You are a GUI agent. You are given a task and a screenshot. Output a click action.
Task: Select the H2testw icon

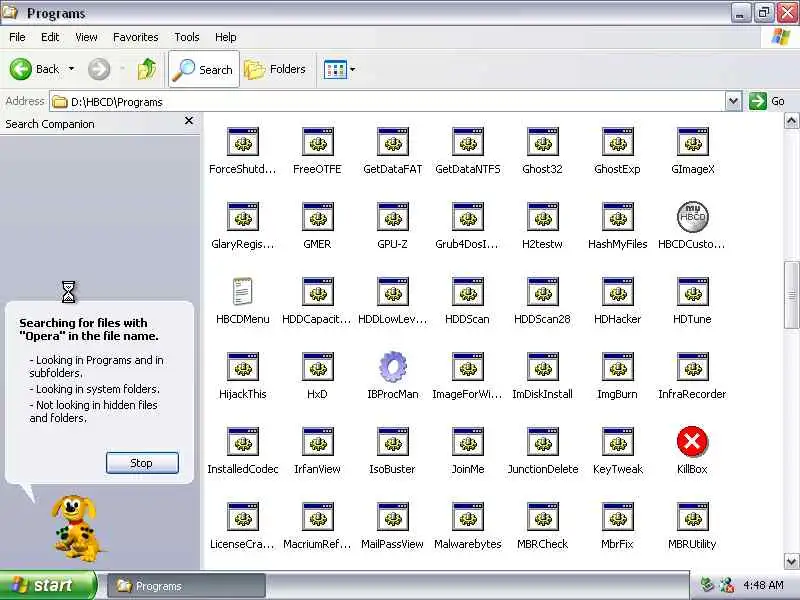pos(543,216)
